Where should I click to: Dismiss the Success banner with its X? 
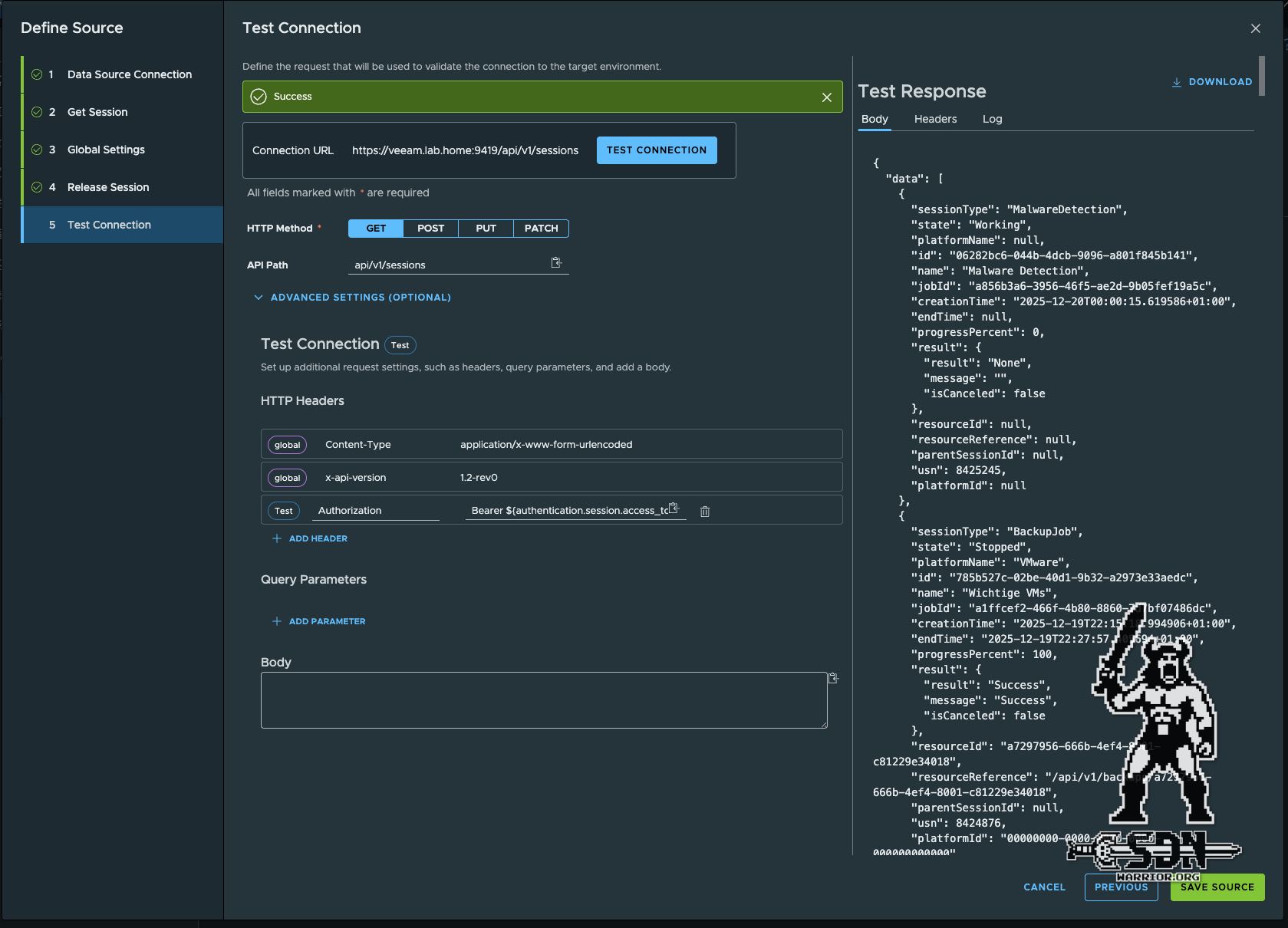pos(826,97)
